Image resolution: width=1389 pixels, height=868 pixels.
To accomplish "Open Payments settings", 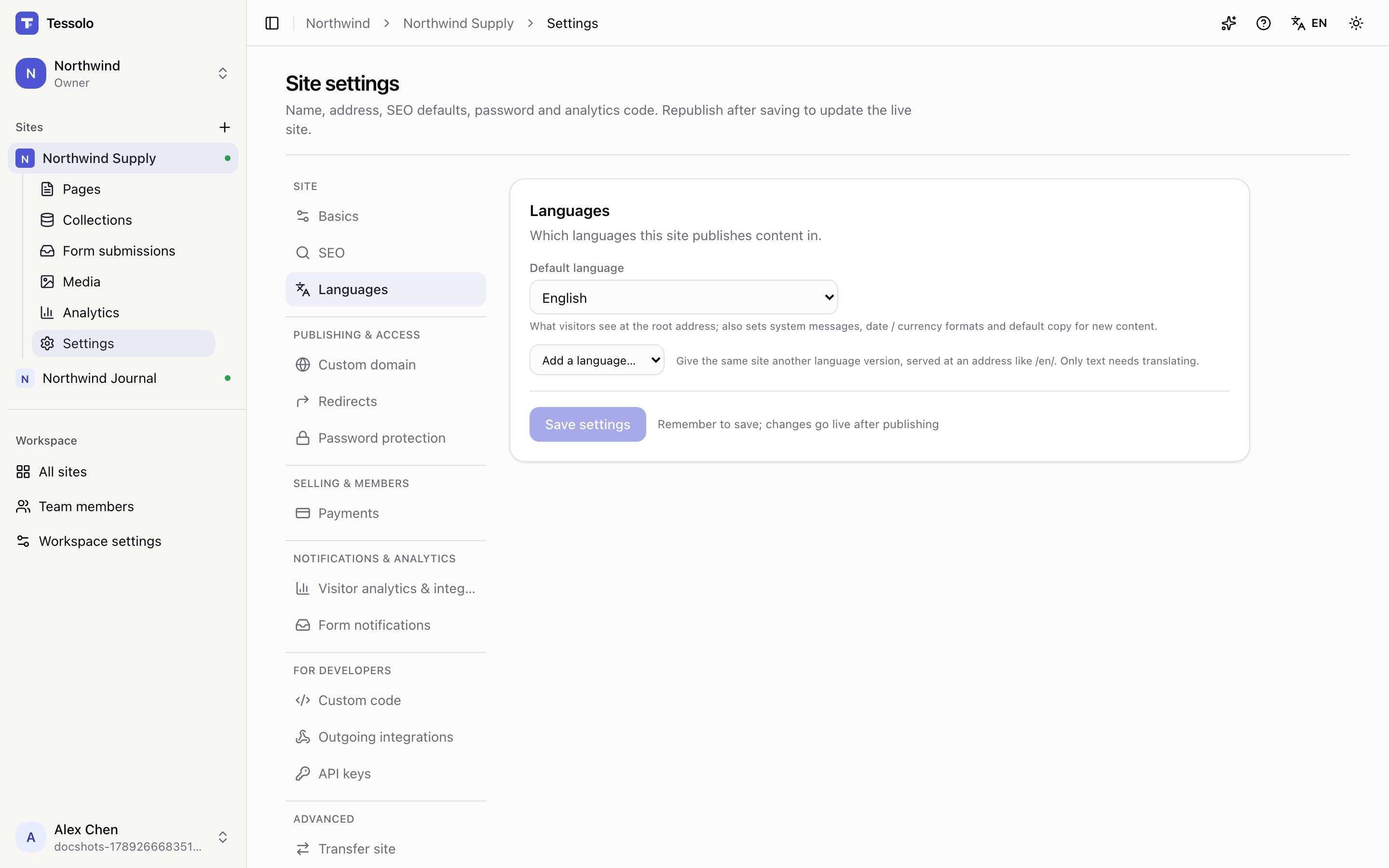I will coord(386,513).
